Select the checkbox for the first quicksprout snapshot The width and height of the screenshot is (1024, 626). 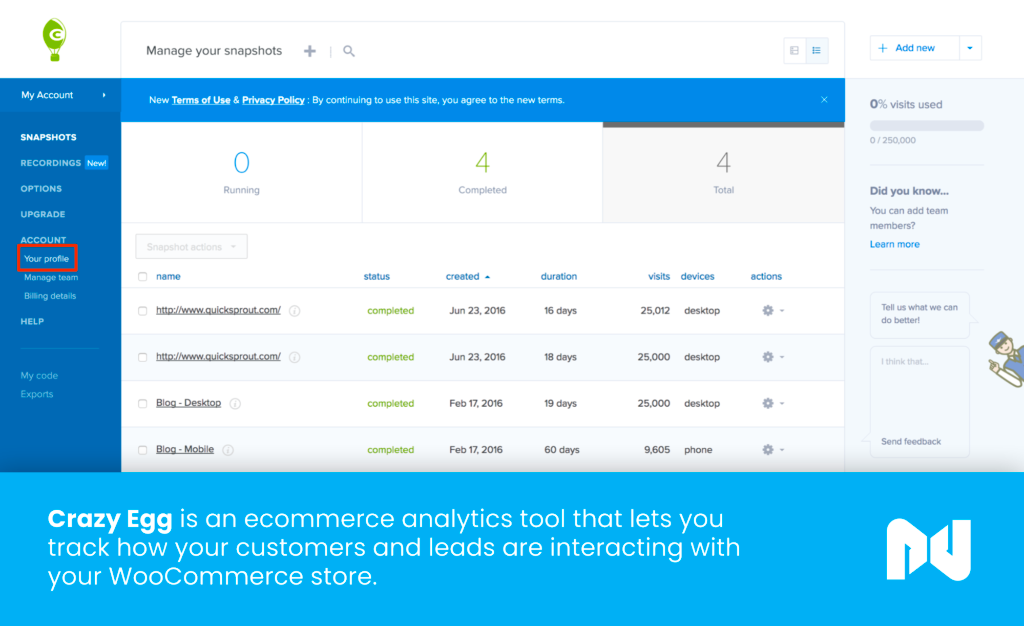tap(142, 310)
